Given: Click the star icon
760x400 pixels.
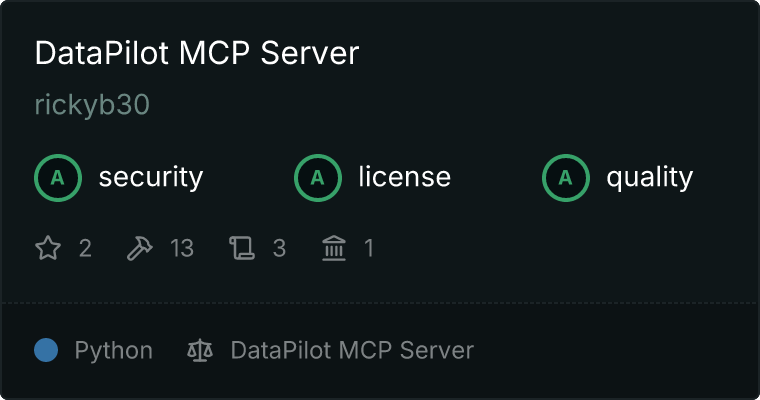Looking at the screenshot, I should [x=48, y=248].
